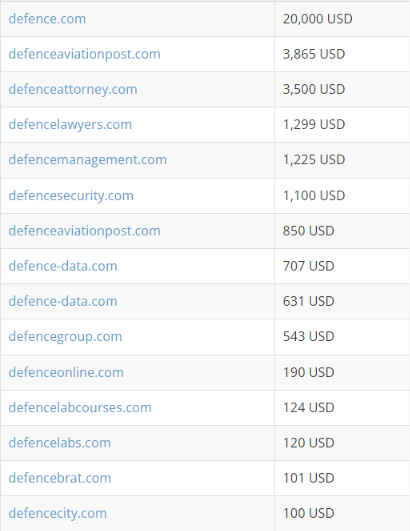Select the defencemanagement.com link
This screenshot has width=410, height=531.
pos(88,160)
